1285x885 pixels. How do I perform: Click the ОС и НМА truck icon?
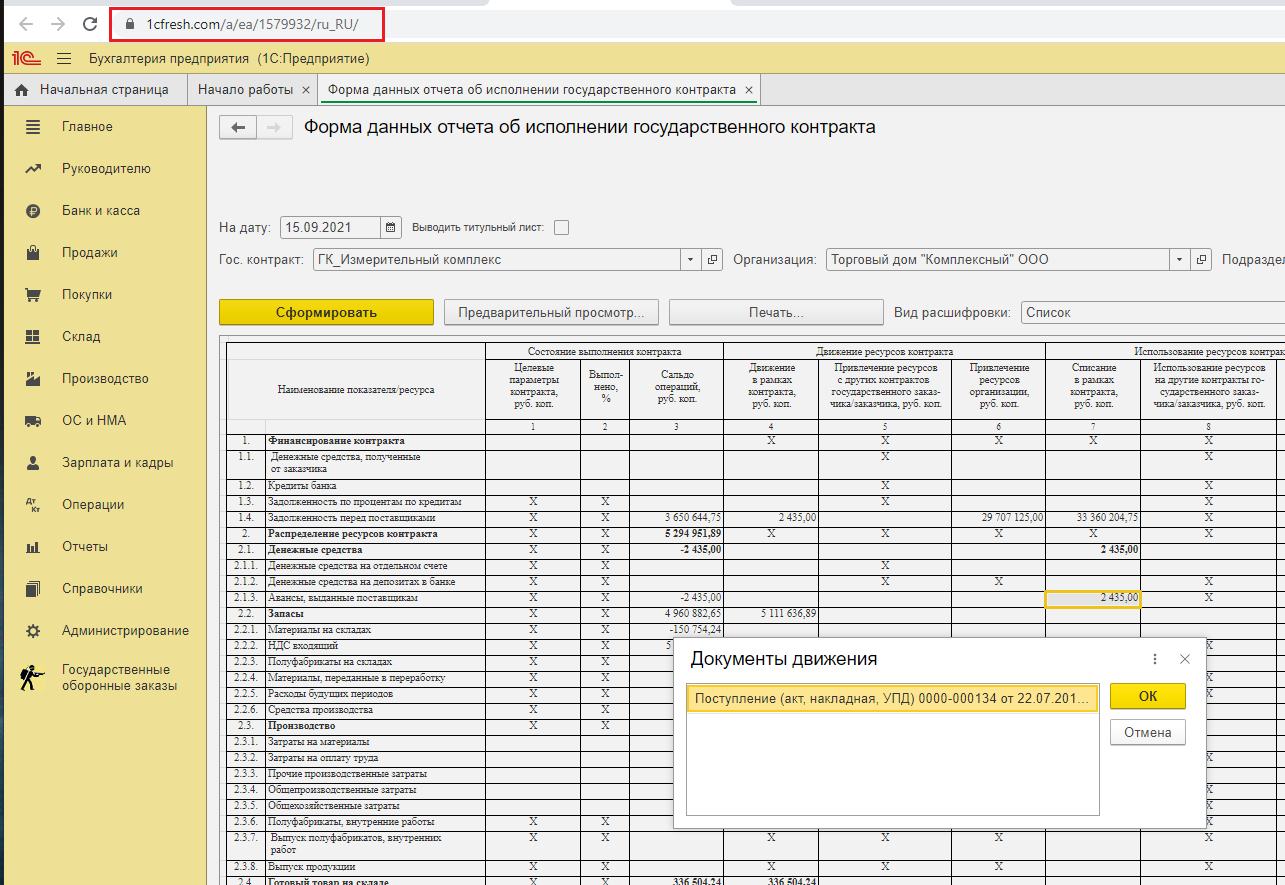pyautogui.click(x=33, y=421)
